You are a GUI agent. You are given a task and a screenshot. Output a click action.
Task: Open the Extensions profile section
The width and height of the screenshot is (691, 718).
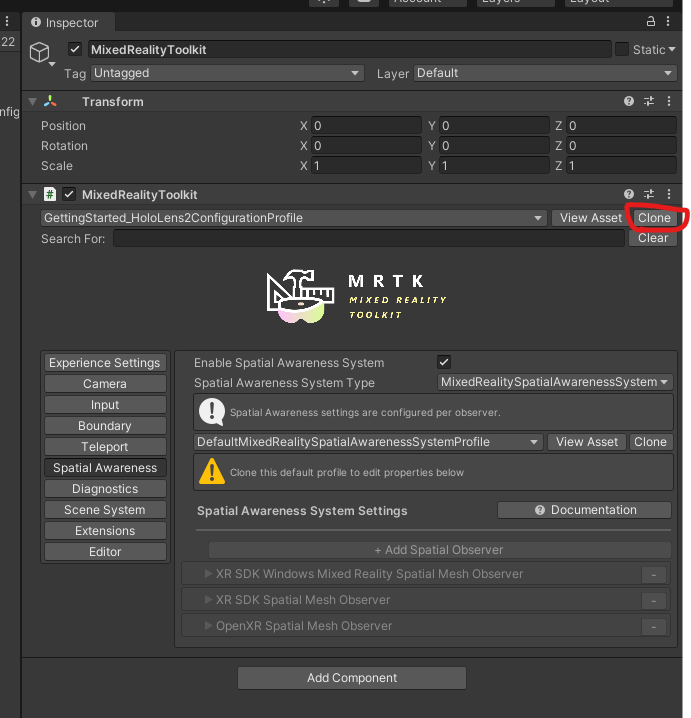click(x=105, y=531)
